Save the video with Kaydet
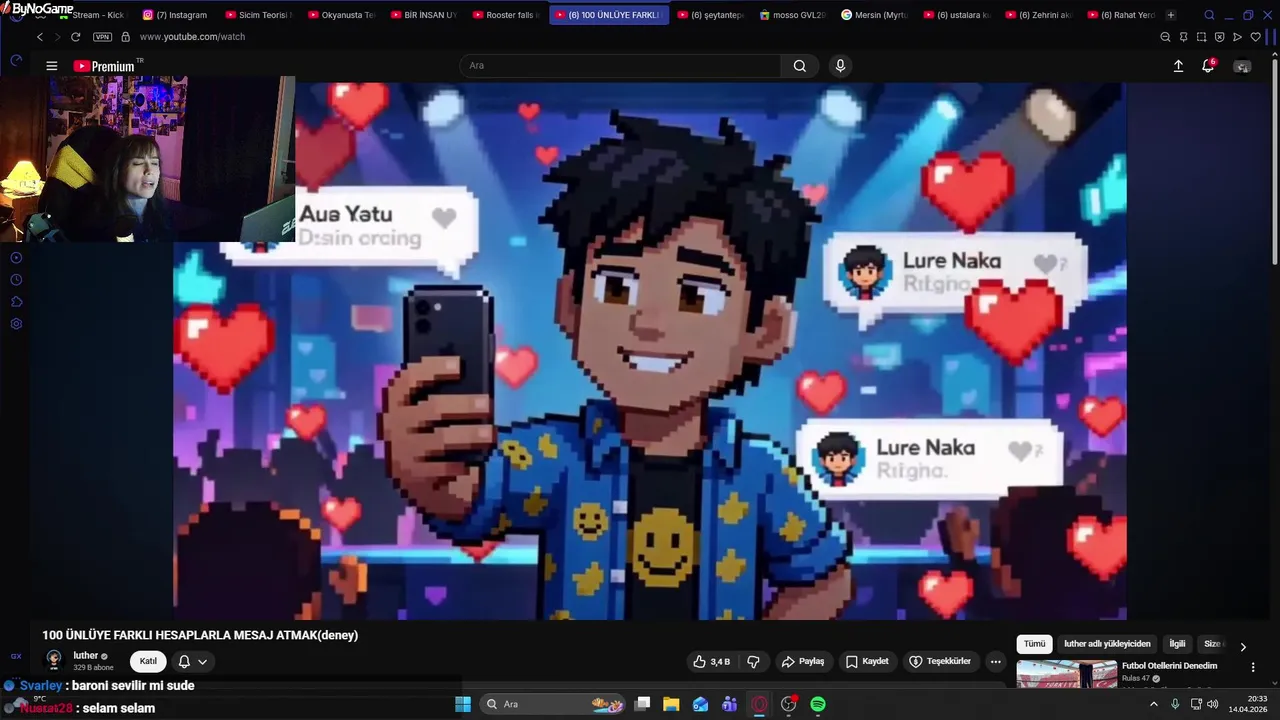Image resolution: width=1280 pixels, height=720 pixels. (867, 661)
